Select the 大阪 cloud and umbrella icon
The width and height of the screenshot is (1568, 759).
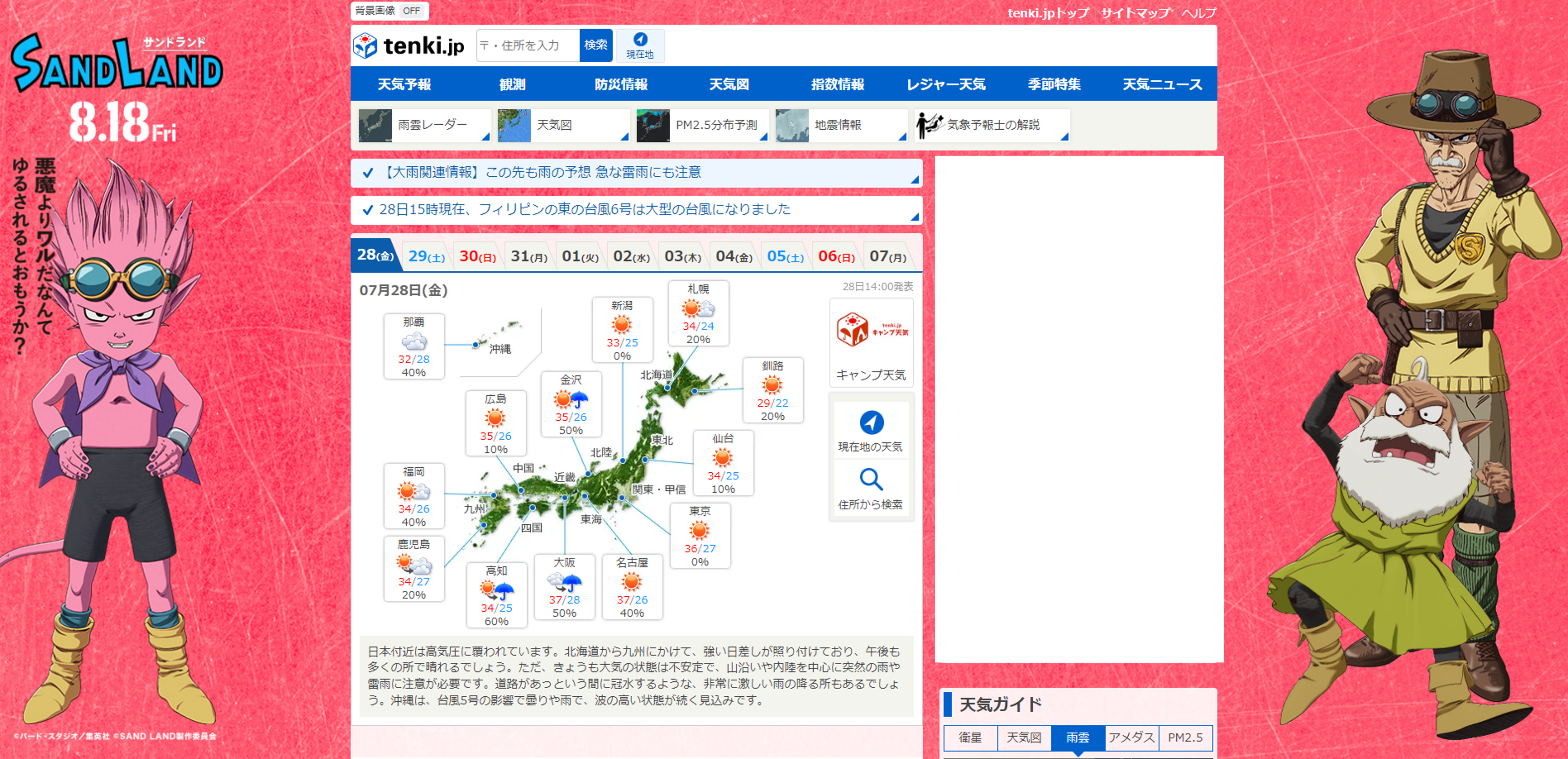pos(564,582)
